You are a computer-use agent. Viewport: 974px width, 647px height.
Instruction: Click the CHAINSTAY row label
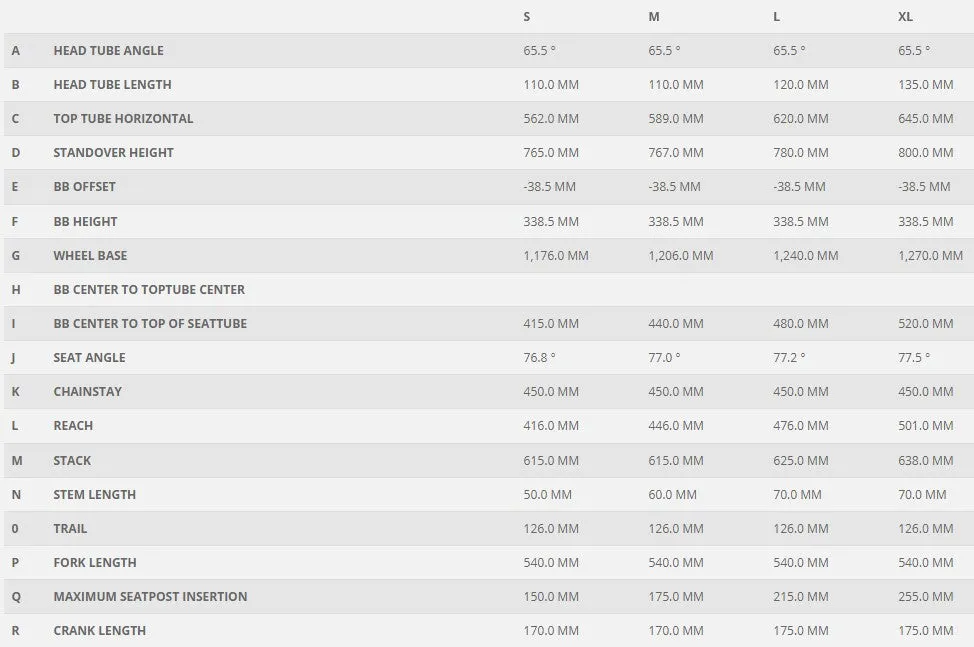click(x=88, y=392)
